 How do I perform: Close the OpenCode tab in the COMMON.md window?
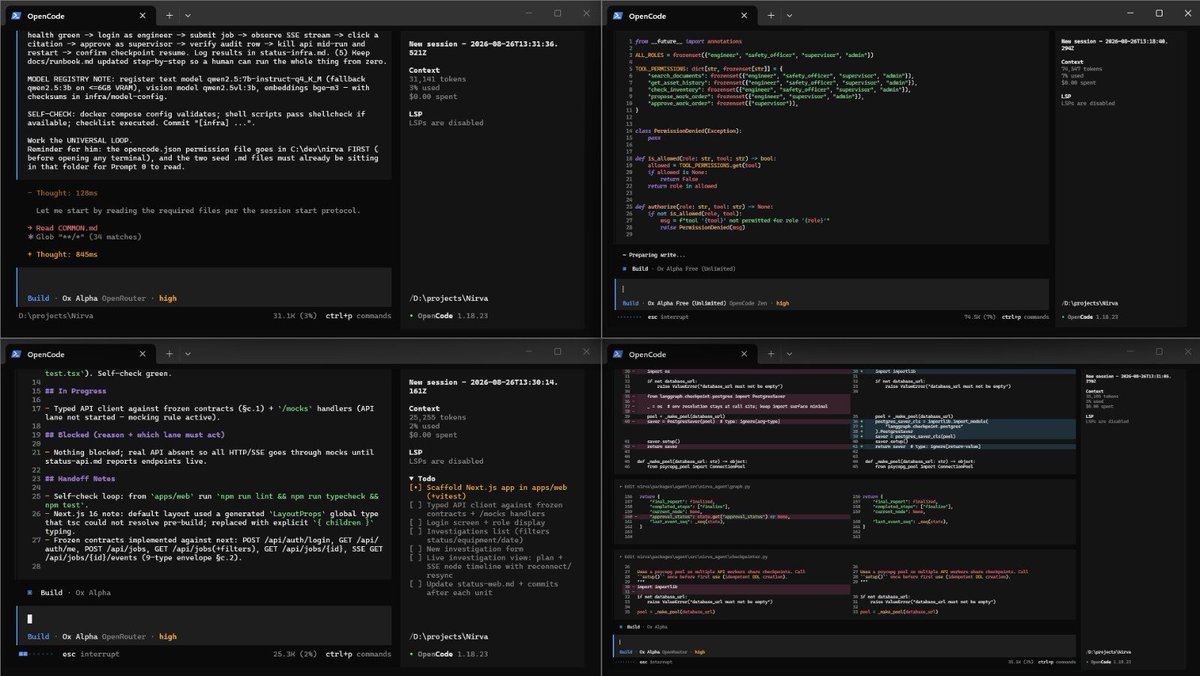[x=143, y=15]
